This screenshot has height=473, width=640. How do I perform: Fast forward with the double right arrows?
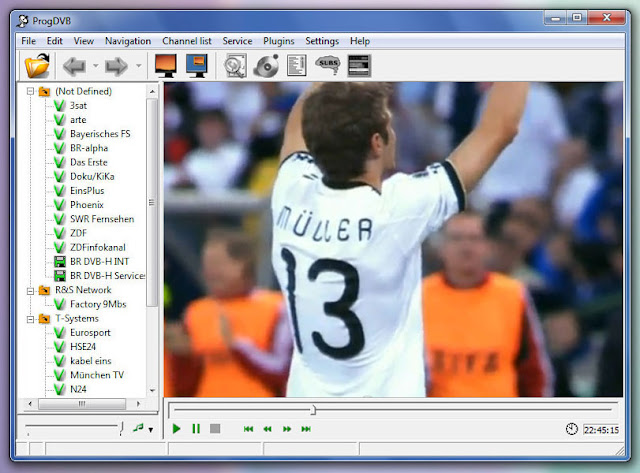287,429
